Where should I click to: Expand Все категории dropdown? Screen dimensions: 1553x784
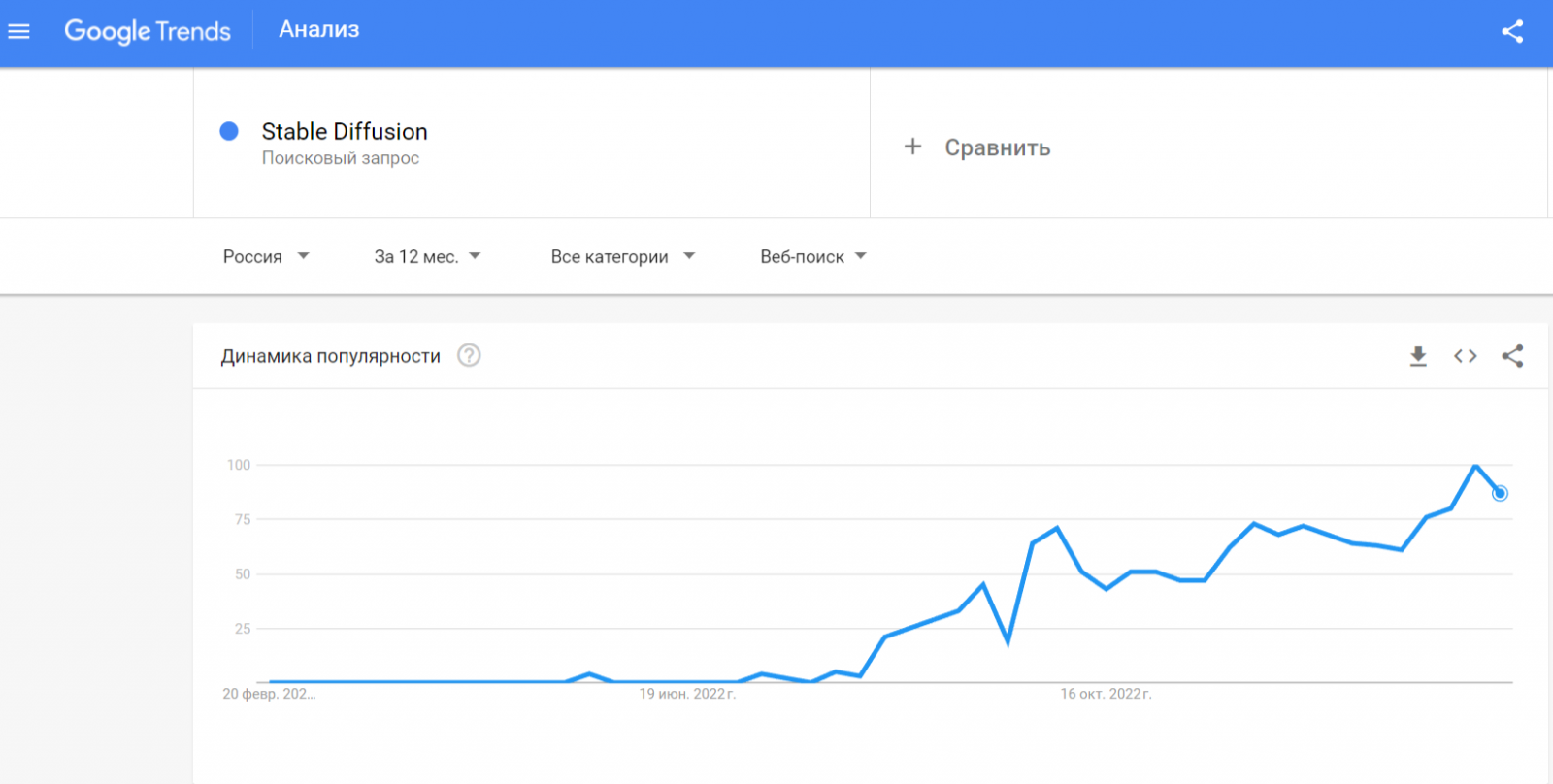(622, 256)
